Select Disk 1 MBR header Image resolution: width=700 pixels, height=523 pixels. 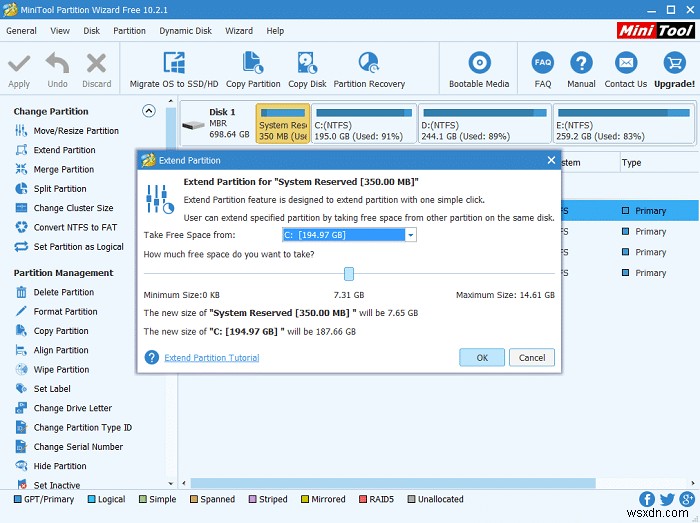click(217, 124)
